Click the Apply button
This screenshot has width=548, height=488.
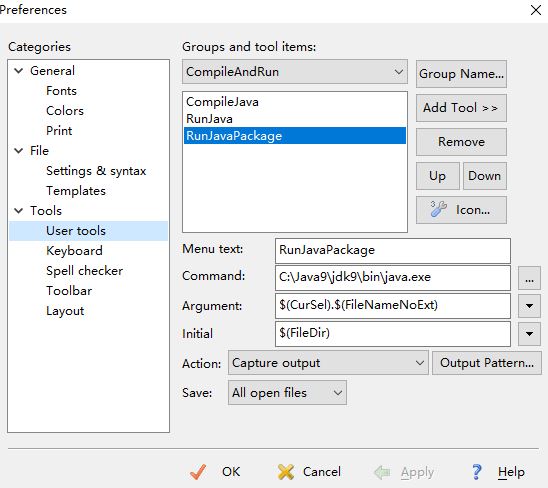pyautogui.click(x=404, y=472)
